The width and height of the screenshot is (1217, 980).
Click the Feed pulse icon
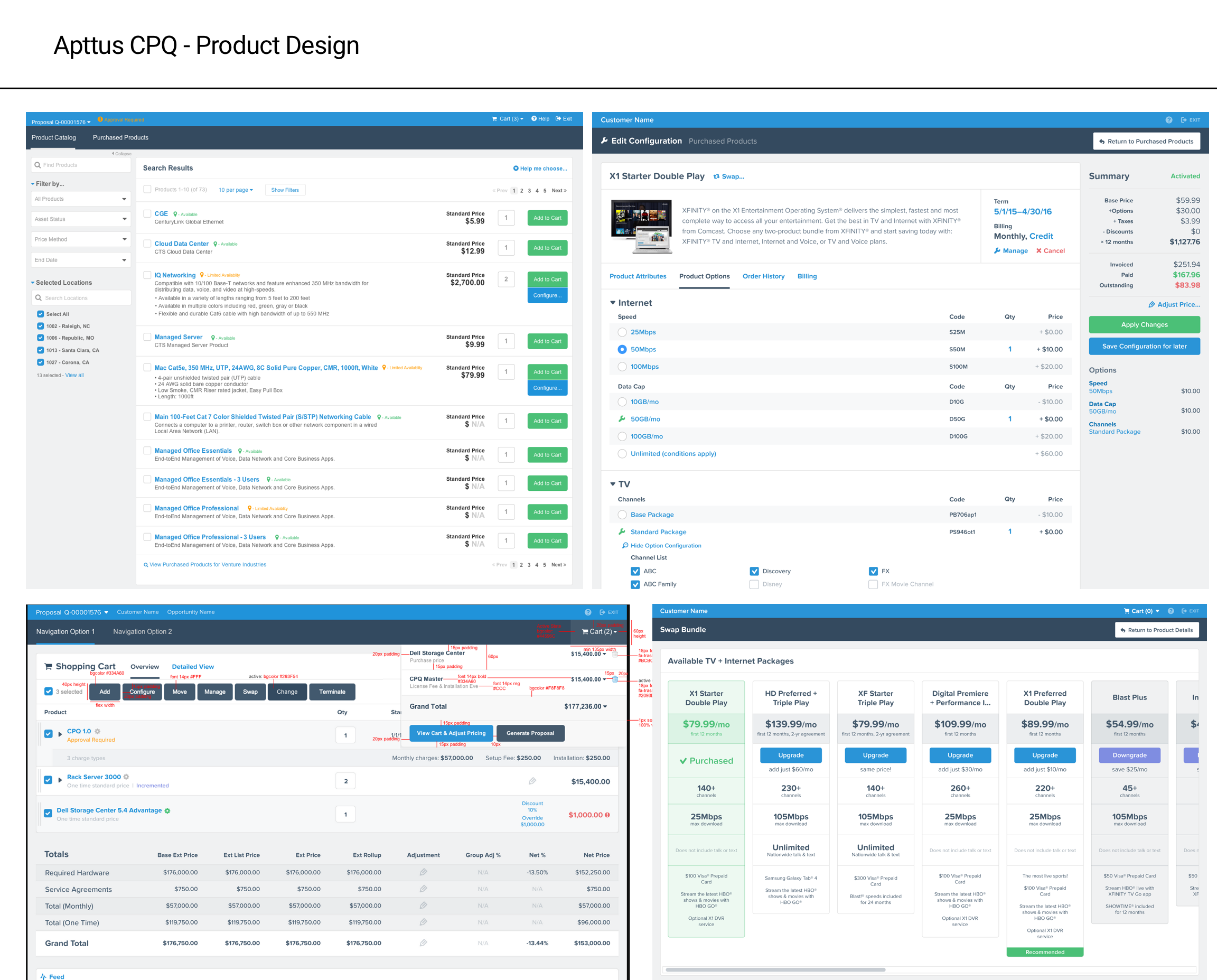pyautogui.click(x=43, y=977)
